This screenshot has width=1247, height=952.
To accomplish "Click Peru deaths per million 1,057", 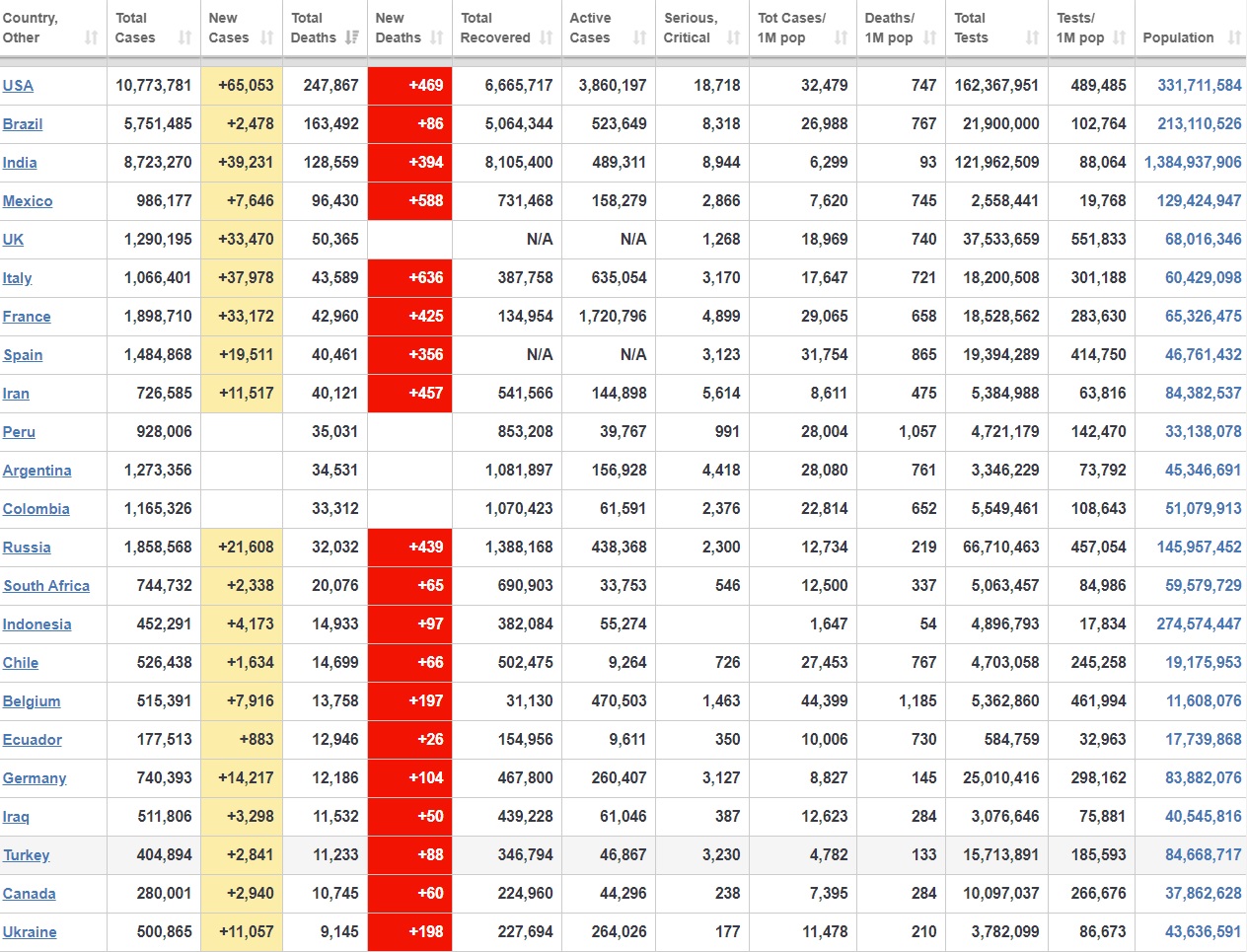I will [x=917, y=431].
